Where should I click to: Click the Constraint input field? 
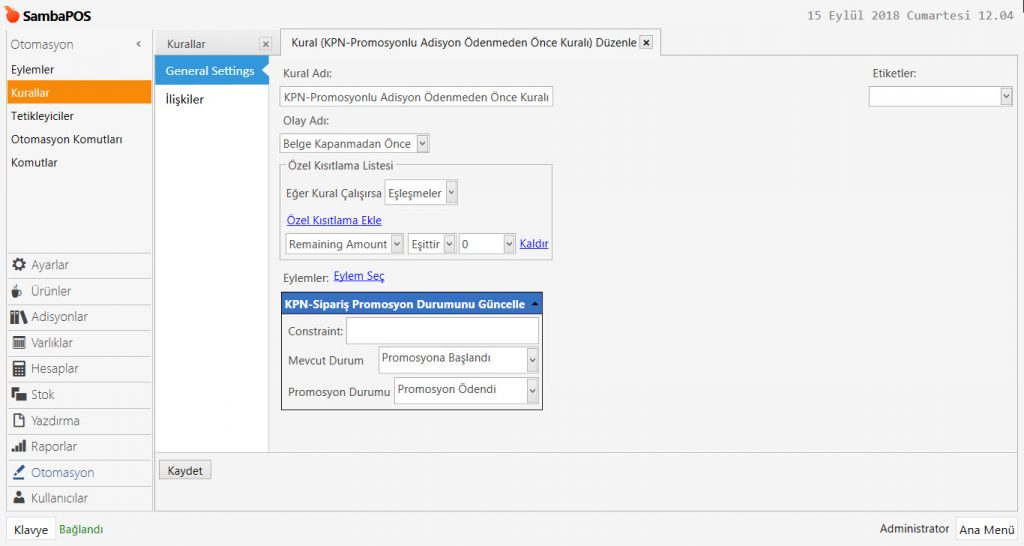[x=442, y=331]
